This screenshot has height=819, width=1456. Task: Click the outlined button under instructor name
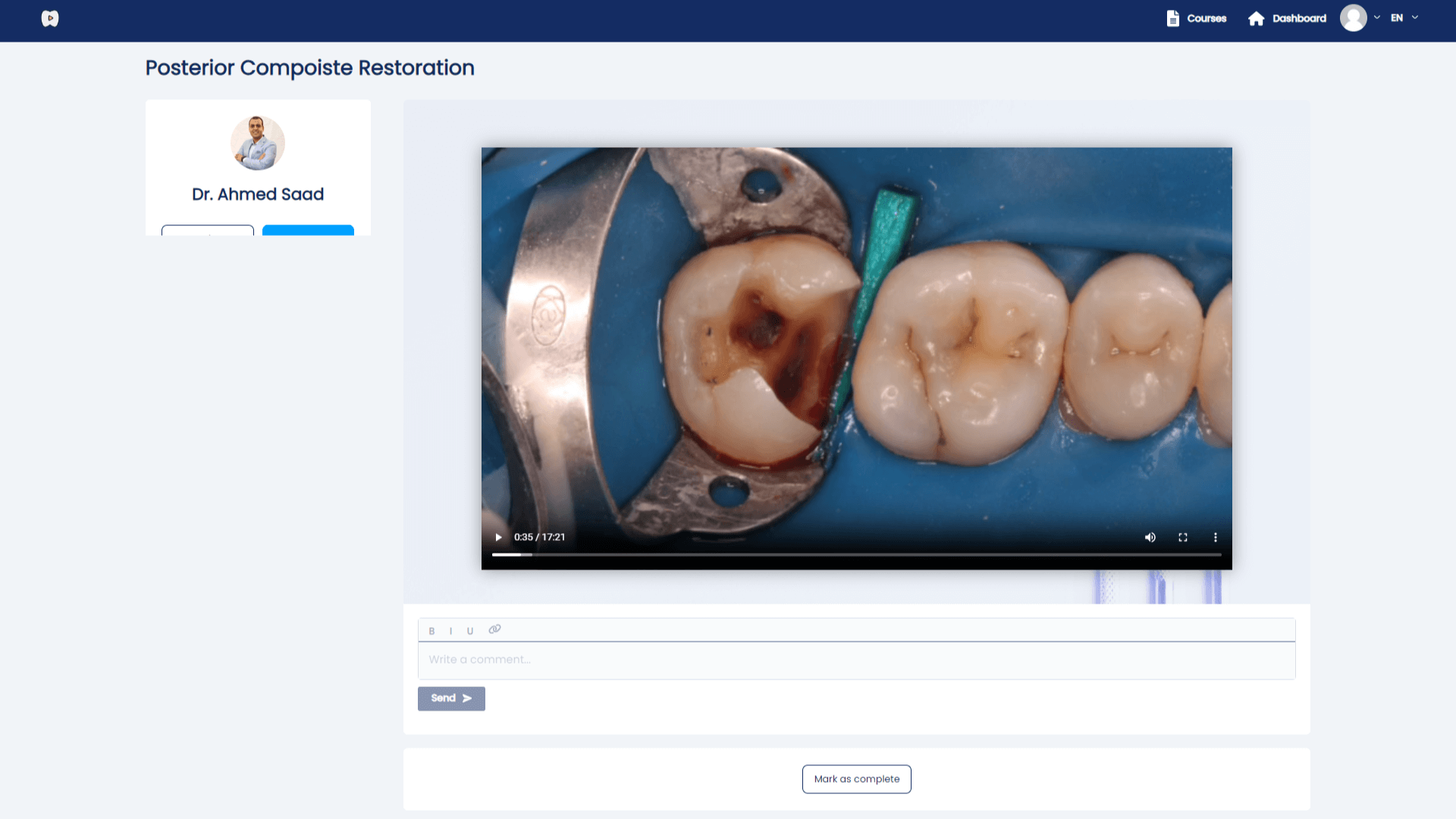point(208,231)
